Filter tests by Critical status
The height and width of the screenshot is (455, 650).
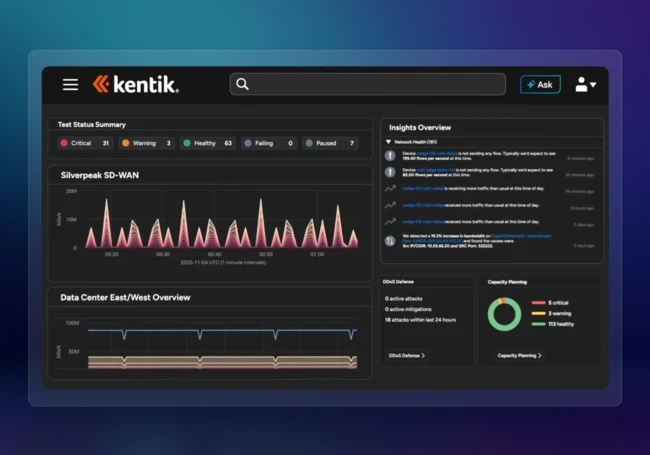(84, 143)
